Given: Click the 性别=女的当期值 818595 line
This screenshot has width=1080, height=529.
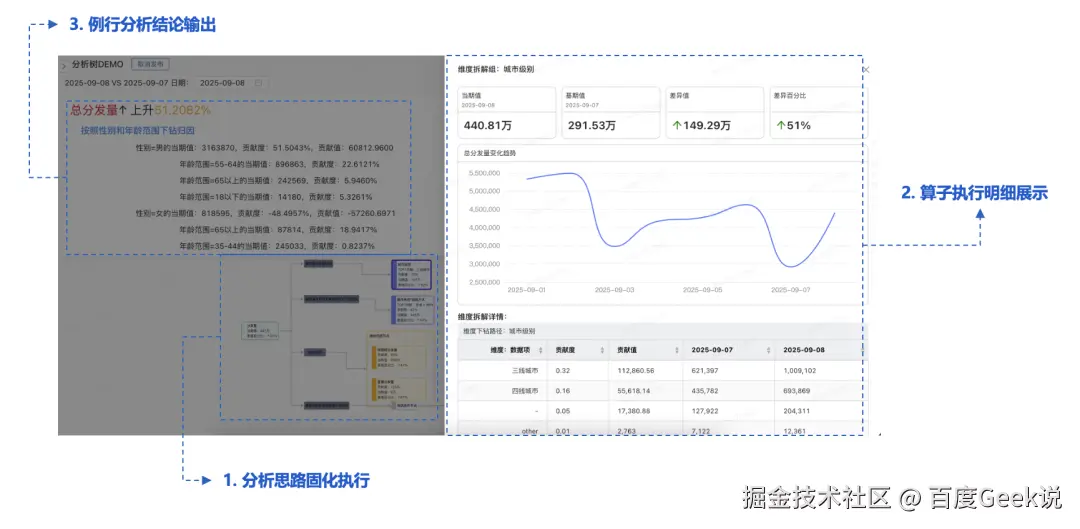Looking at the screenshot, I should coord(267,214).
